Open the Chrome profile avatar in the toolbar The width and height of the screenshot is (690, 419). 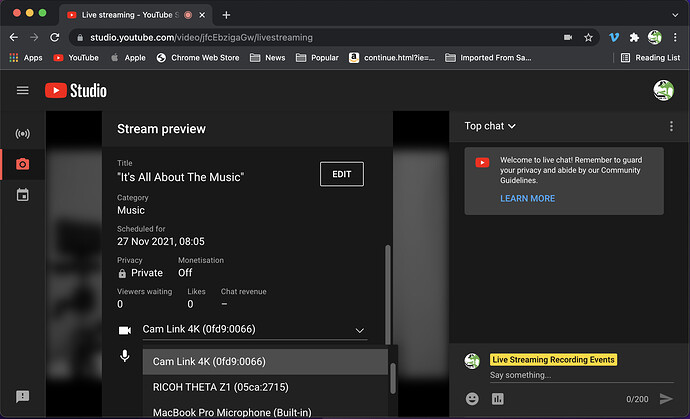coord(655,37)
